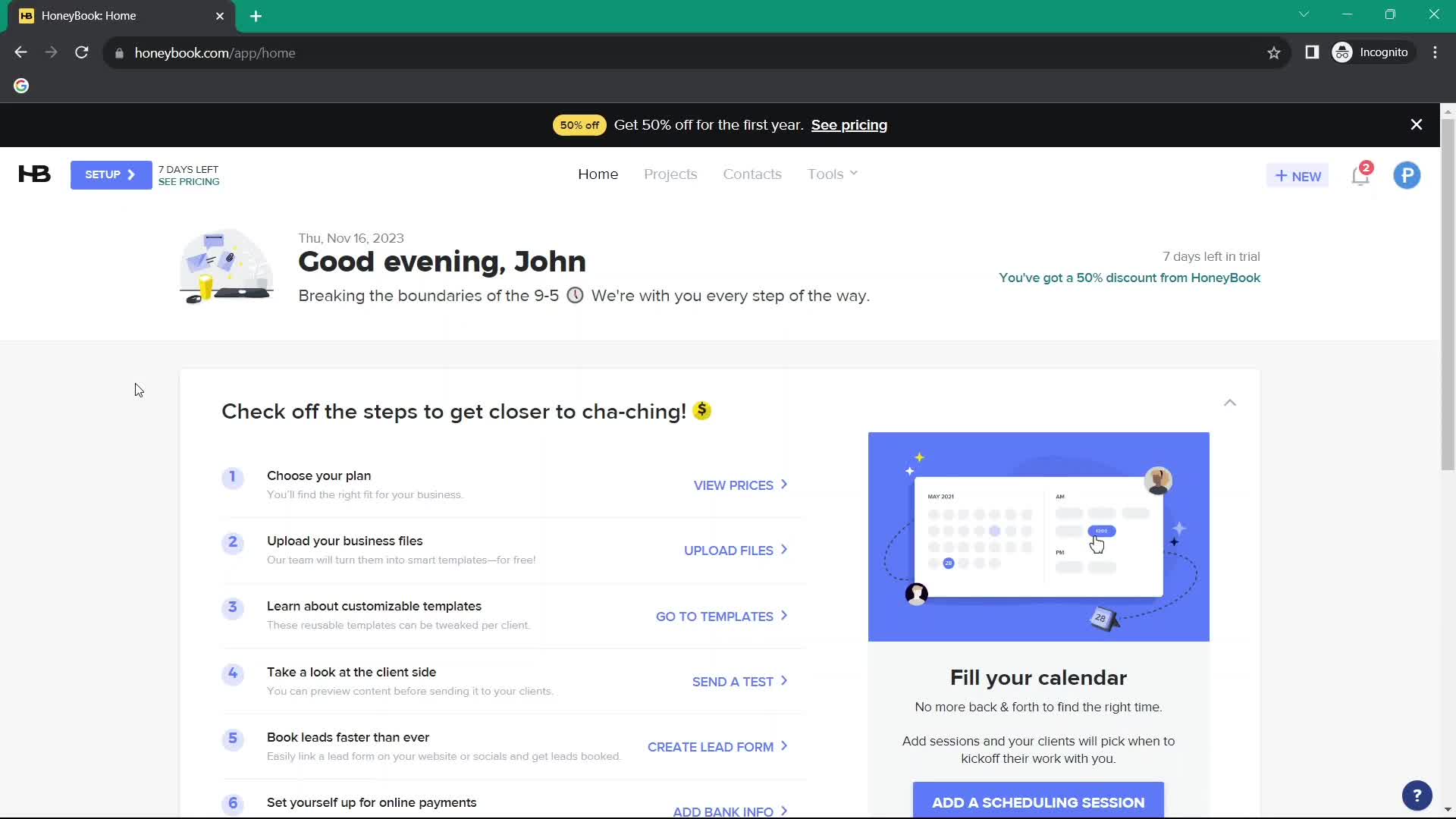Go forward in browser history
This screenshot has height=819, width=1456.
tap(51, 52)
